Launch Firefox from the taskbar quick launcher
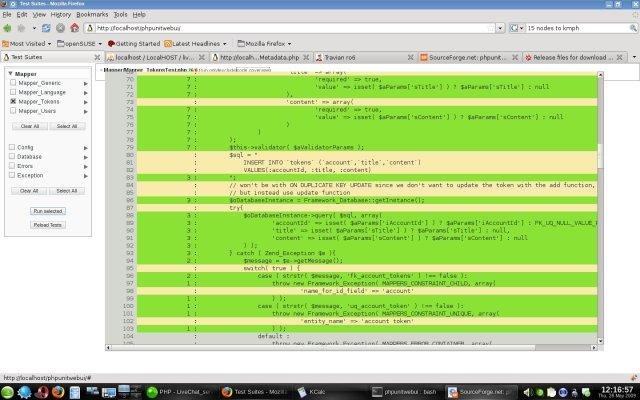The image size is (640, 400). (x=58, y=392)
